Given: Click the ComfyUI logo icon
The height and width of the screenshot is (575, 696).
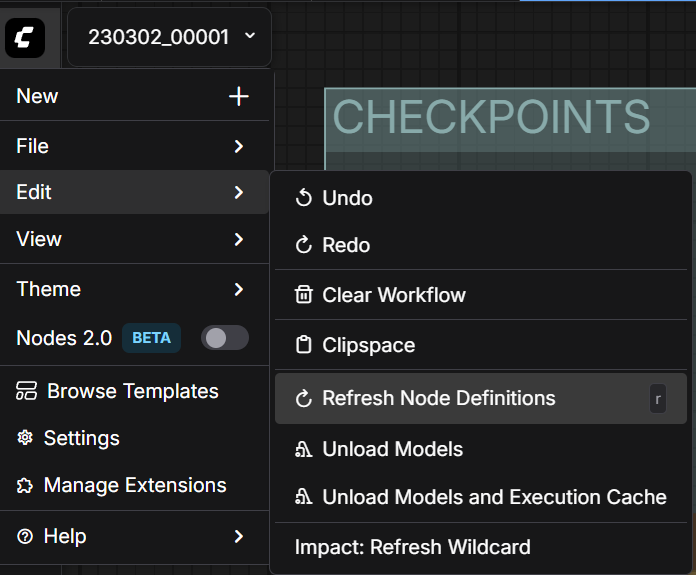Looking at the screenshot, I should pos(25,38).
